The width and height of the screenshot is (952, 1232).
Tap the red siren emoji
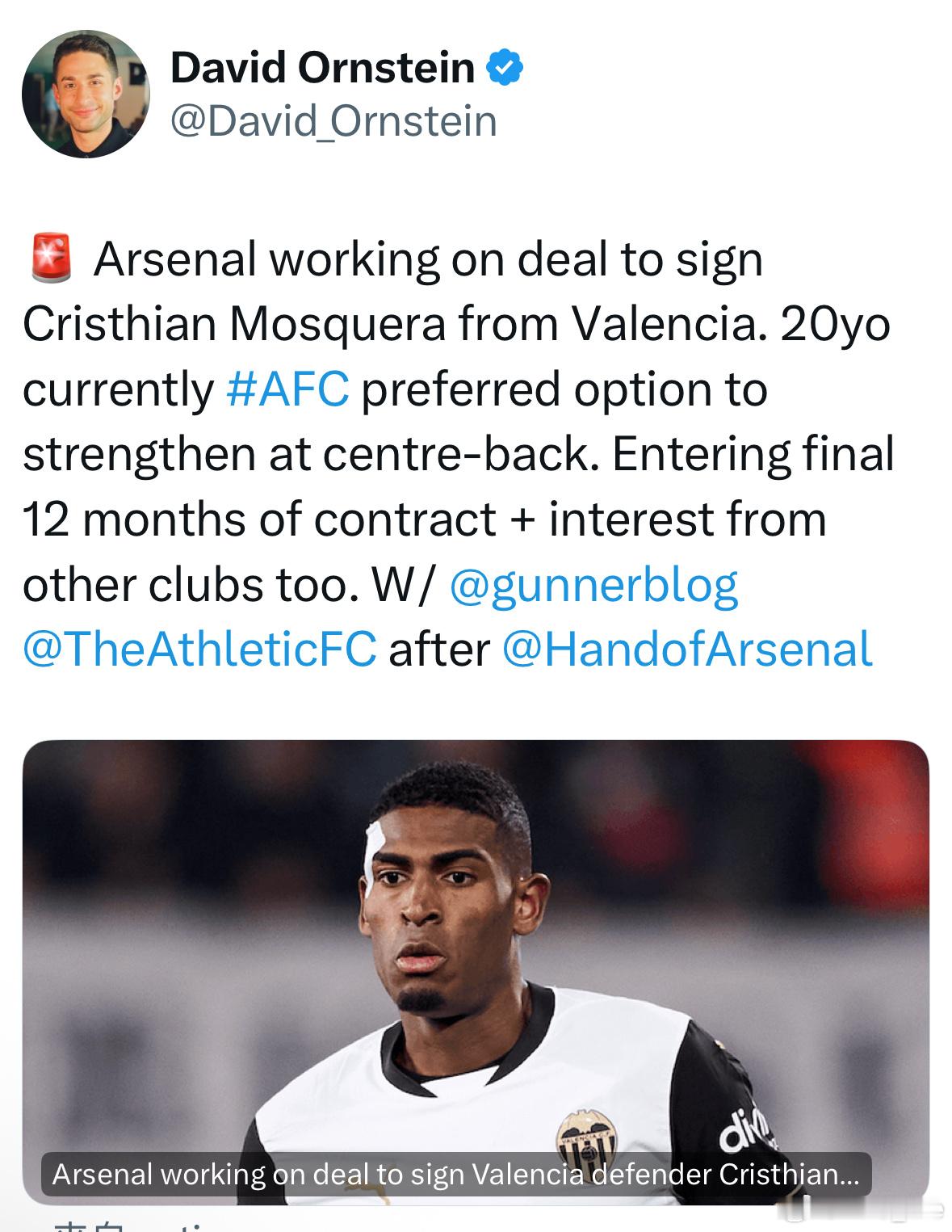click(x=51, y=259)
